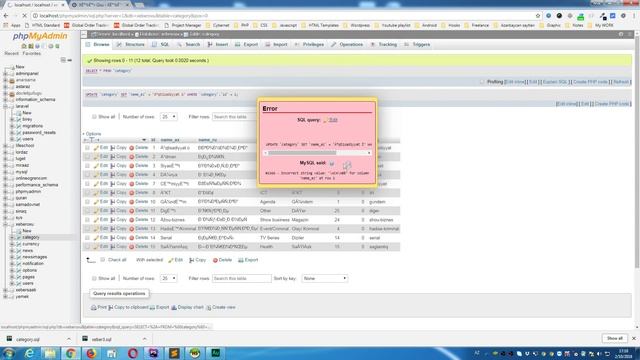Image resolution: width=640 pixels, height=360 pixels.
Task: Collapse the laravel database tree
Action: [x=5, y=106]
